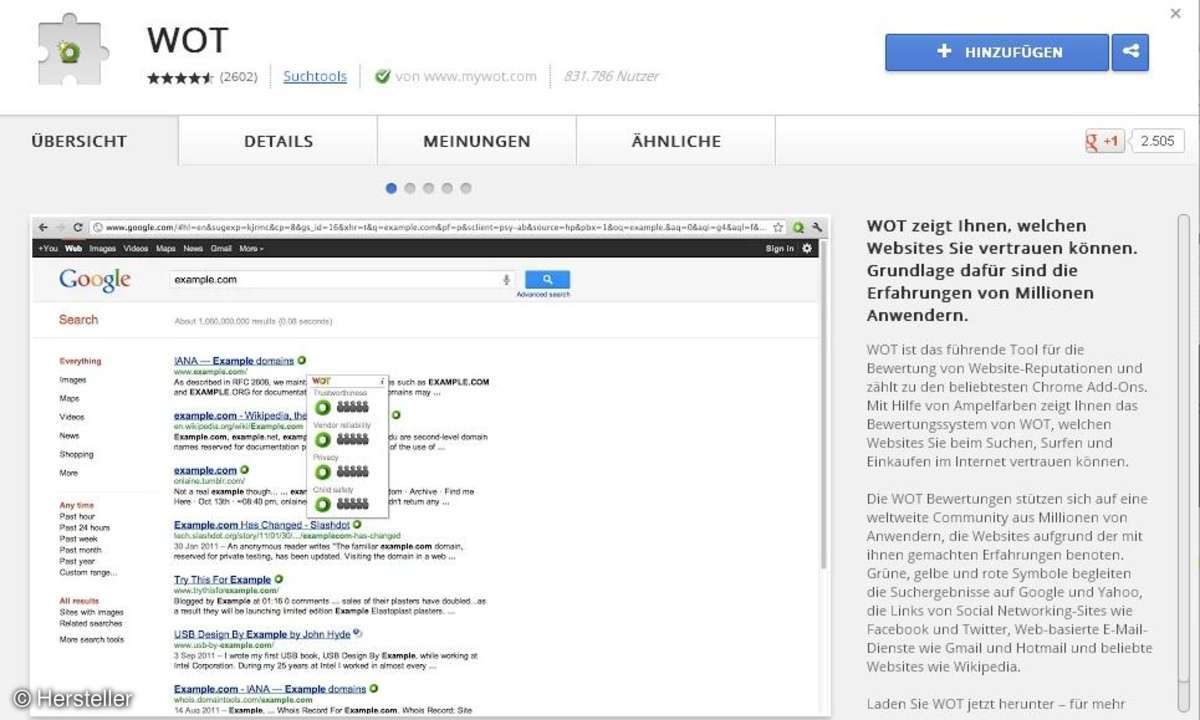The width and height of the screenshot is (1200, 720).
Task: Select Related searches filter
Action: (x=89, y=624)
